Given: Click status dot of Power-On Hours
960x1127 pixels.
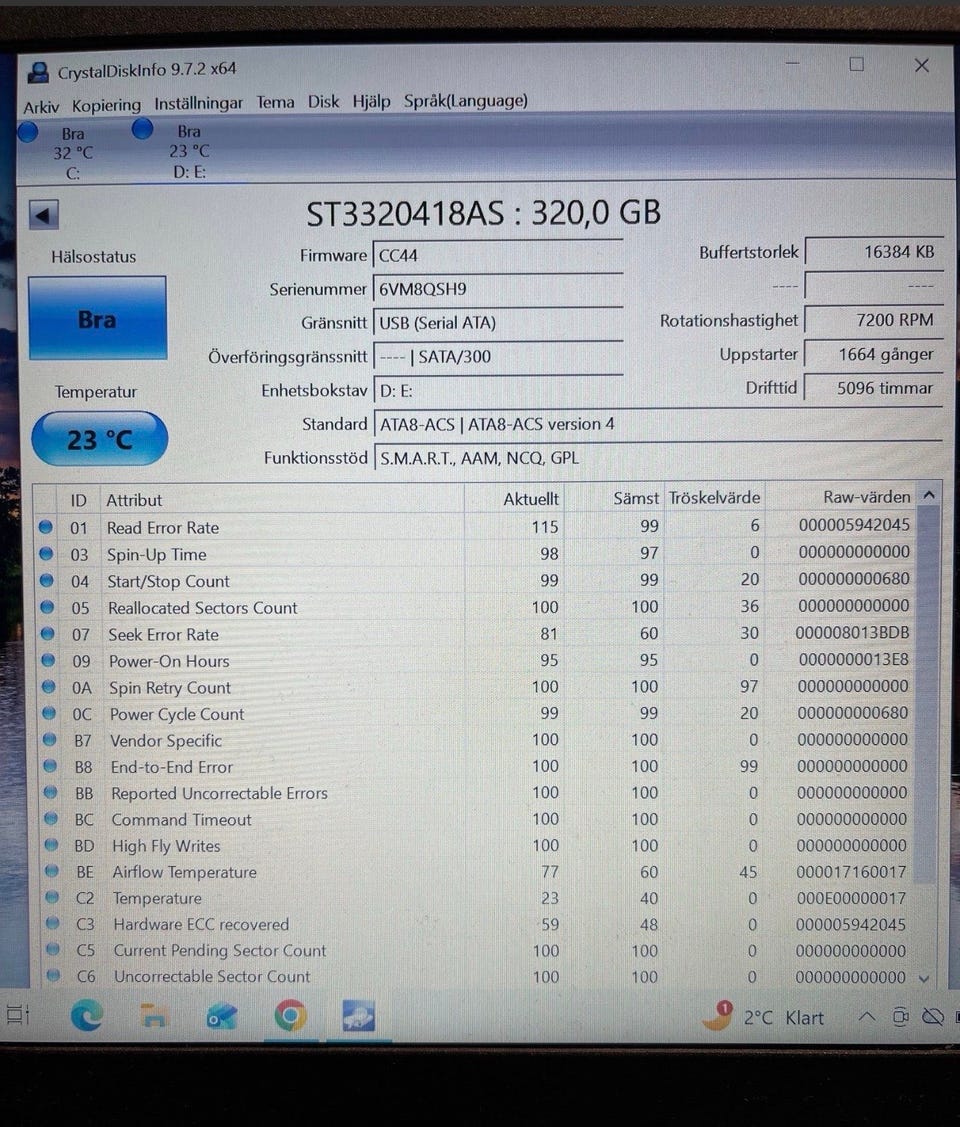Looking at the screenshot, I should [x=47, y=660].
